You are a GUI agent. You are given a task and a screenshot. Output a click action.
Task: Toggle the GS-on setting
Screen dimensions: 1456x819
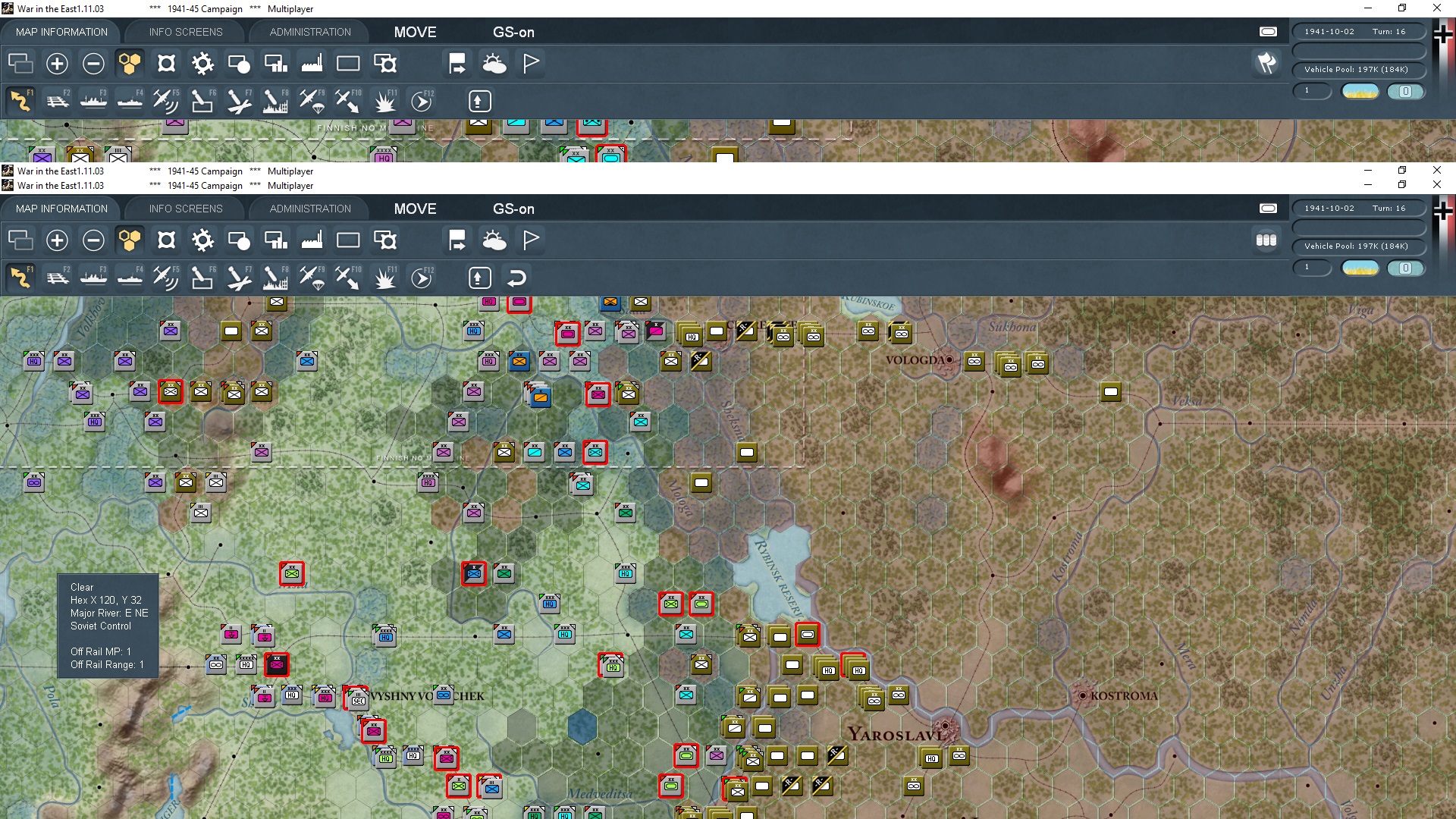(514, 209)
